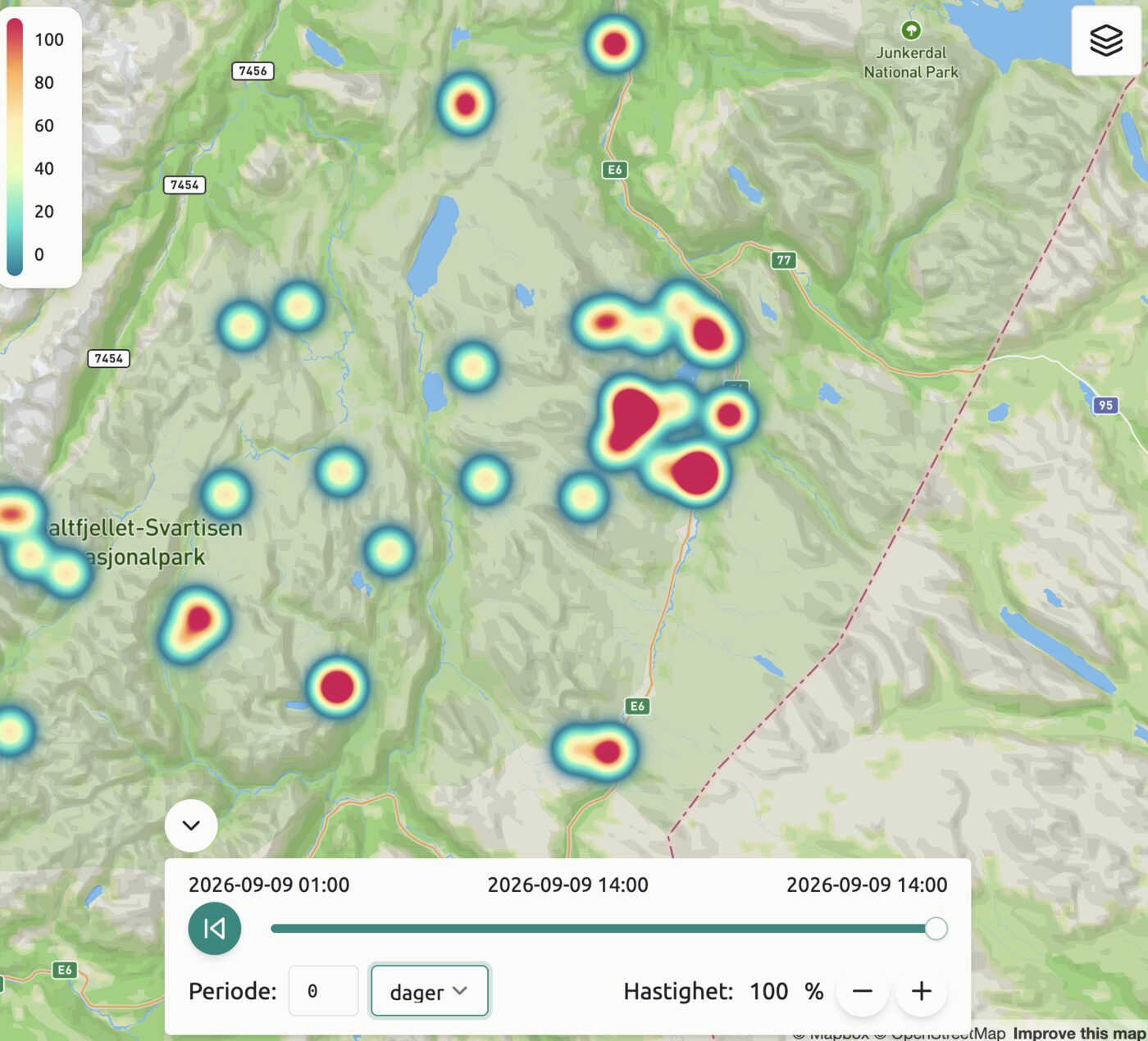Decrease Hastighet with the minus button
1148x1041 pixels.
pos(863,991)
